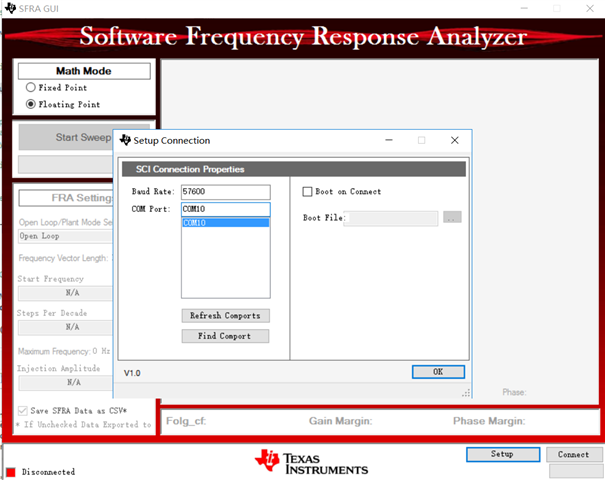This screenshot has height=480, width=605.
Task: Click Connect in SFRA GUI window
Action: [x=574, y=455]
